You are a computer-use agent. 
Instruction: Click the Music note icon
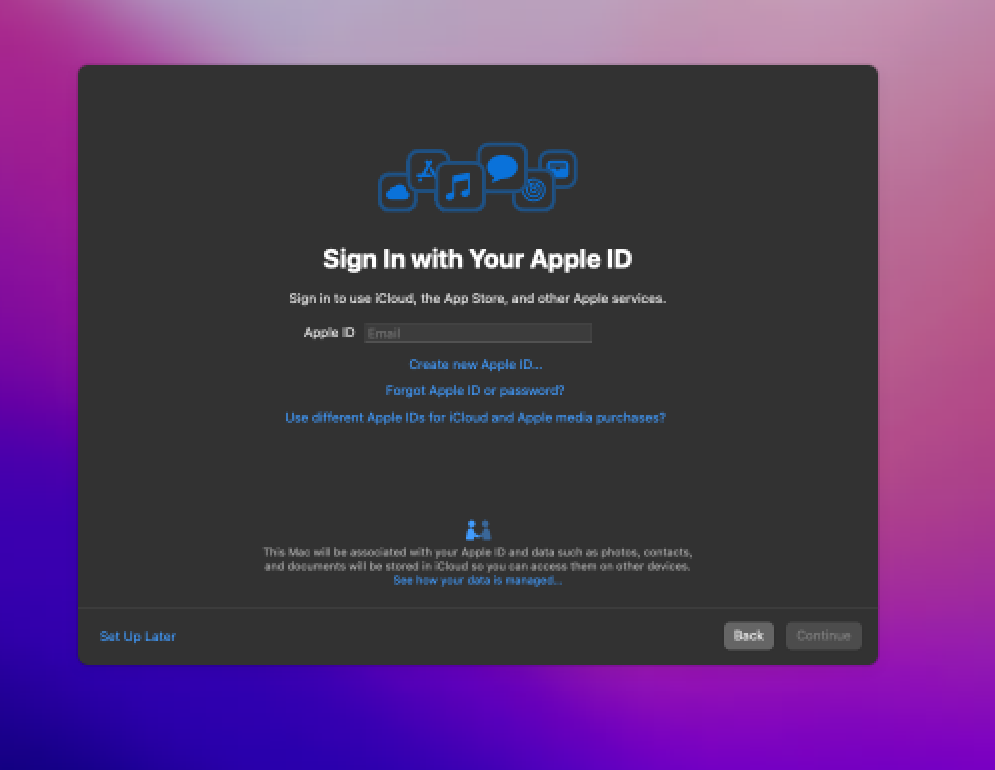[x=459, y=187]
